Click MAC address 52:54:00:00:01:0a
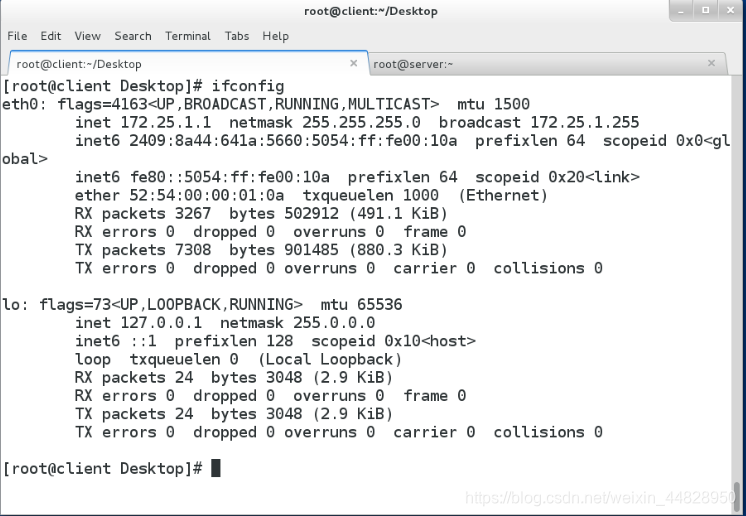746x516 pixels. [x=206, y=195]
